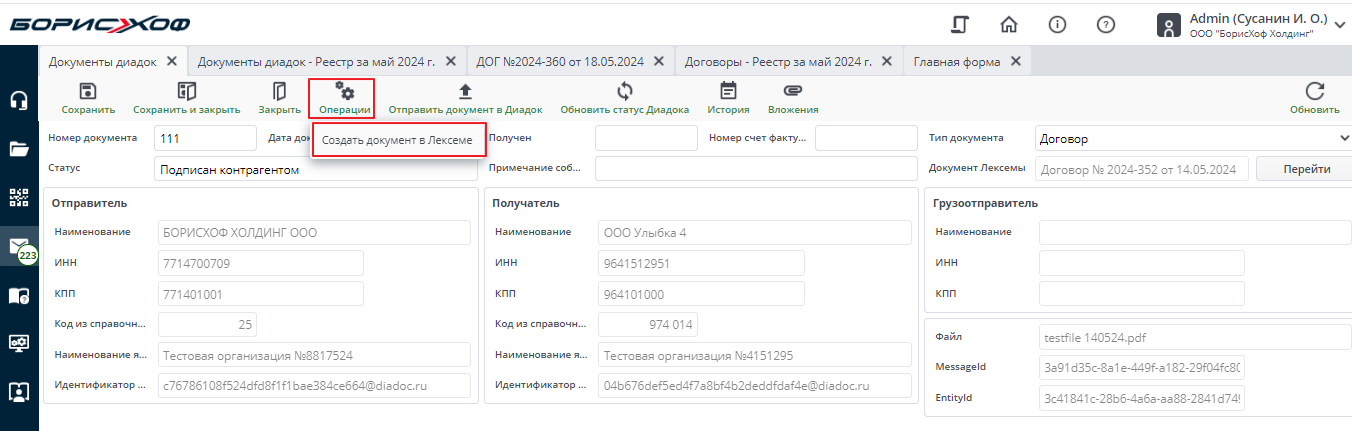Click the home icon in header
This screenshot has height=431, width=1352.
1009,25
